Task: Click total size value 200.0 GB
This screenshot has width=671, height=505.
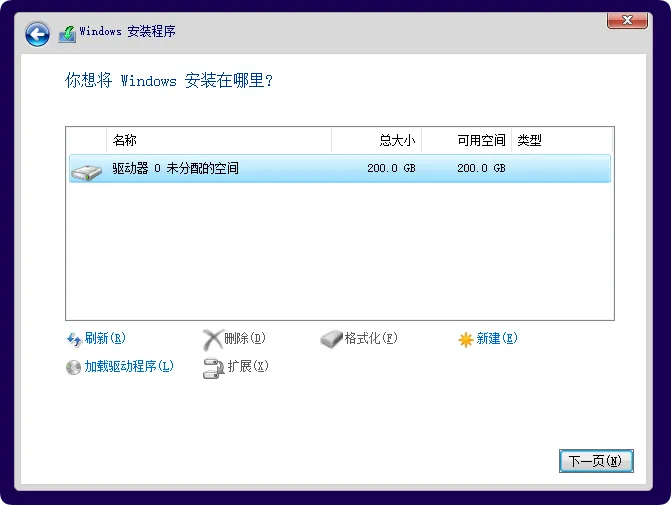Action: tap(391, 168)
